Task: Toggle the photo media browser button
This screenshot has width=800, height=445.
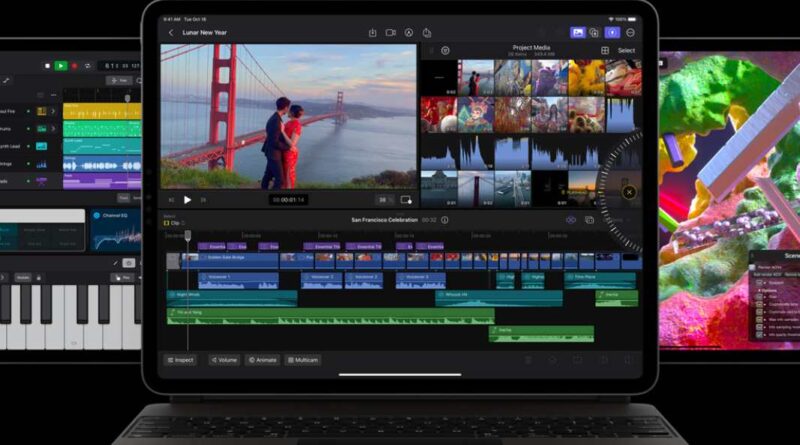Action: click(577, 33)
